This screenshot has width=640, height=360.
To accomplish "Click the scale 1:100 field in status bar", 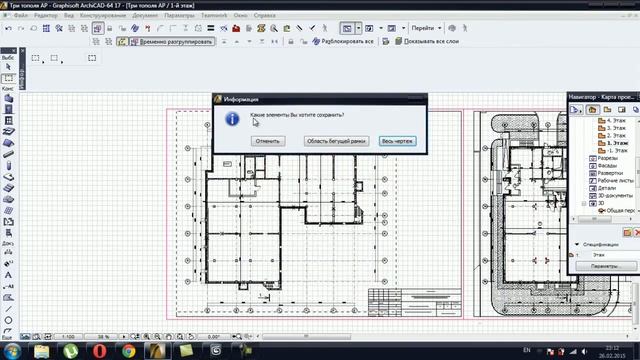I will pos(68,337).
